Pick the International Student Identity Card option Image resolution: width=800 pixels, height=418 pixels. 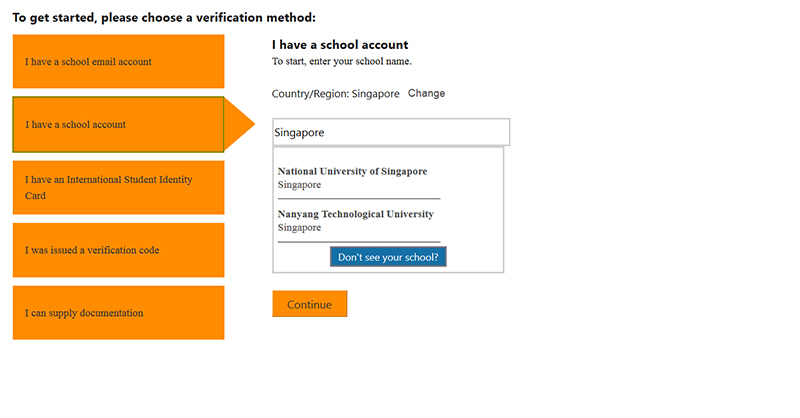[x=118, y=187]
